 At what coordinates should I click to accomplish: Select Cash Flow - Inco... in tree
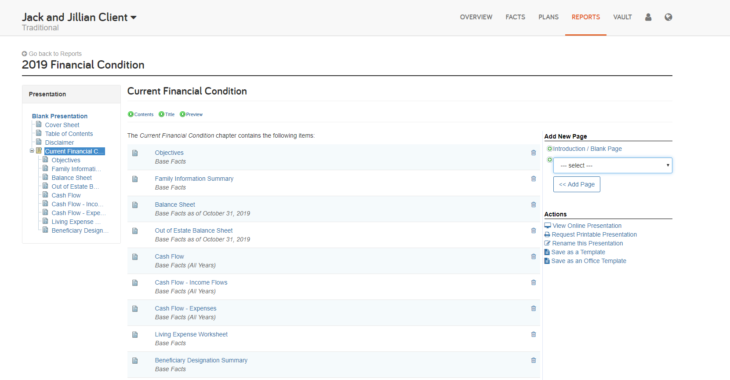77,204
